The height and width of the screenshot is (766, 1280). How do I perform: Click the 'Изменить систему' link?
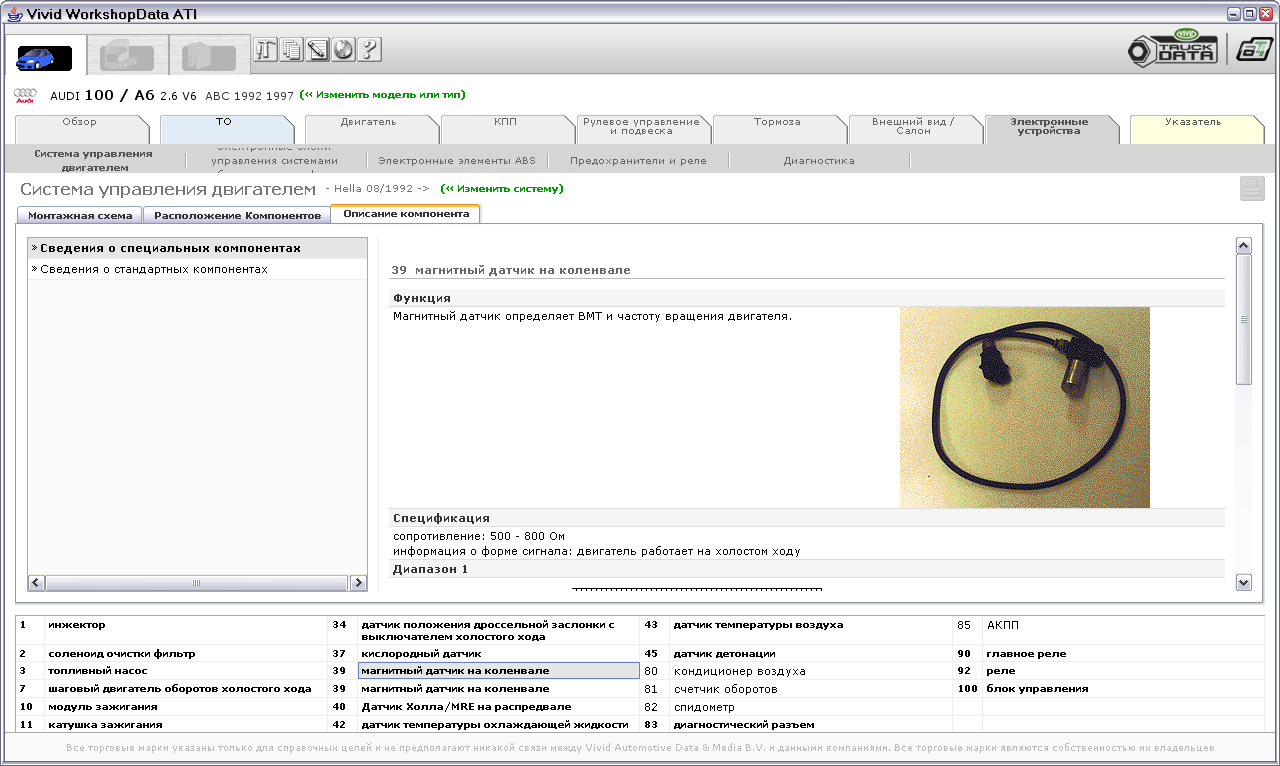(503, 188)
